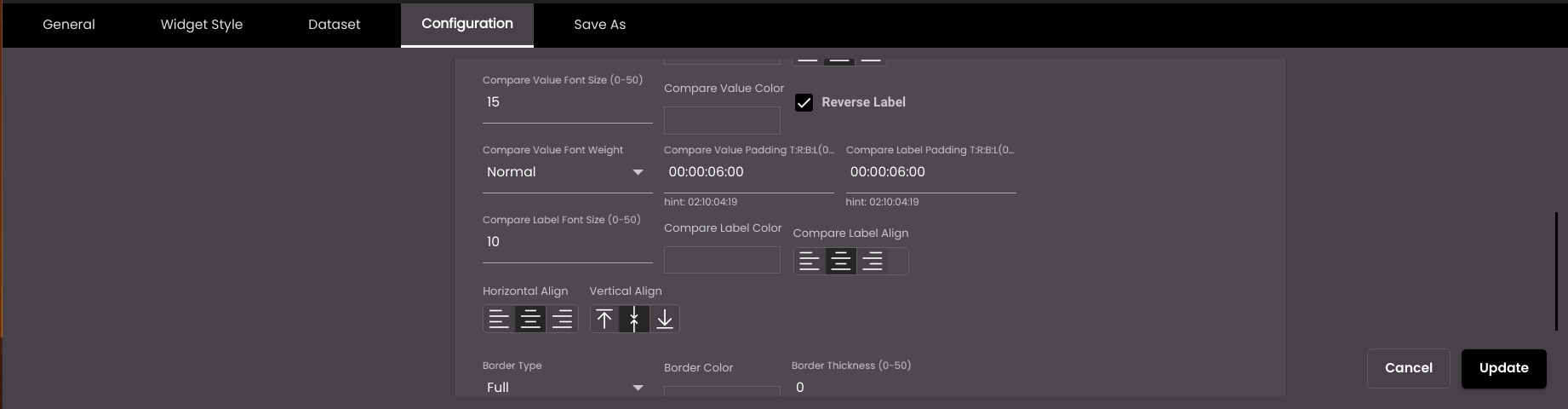Image resolution: width=1568 pixels, height=409 pixels.
Task: Click the vertical scrollbar thumb
Action: [1556, 271]
